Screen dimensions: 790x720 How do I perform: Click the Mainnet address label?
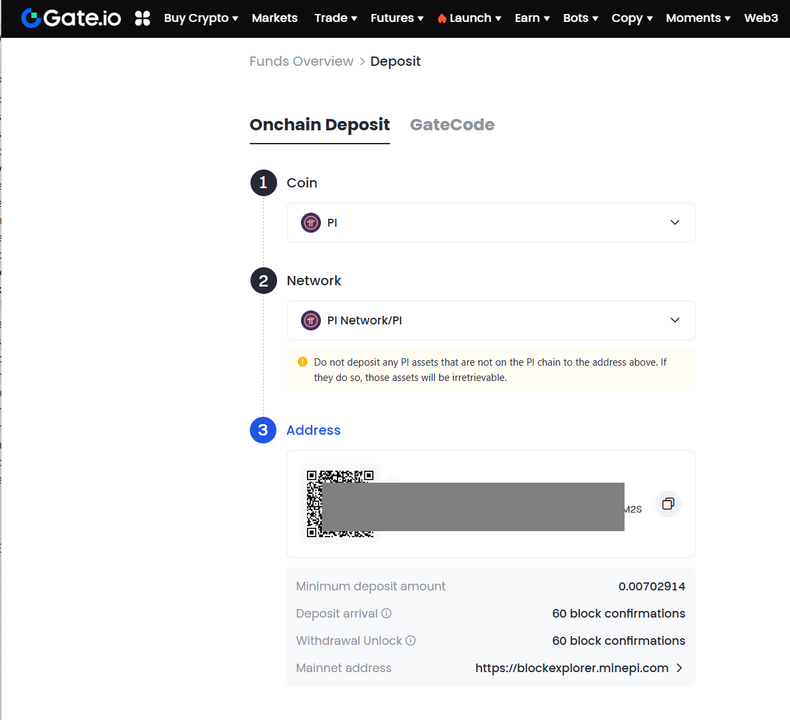pos(344,668)
